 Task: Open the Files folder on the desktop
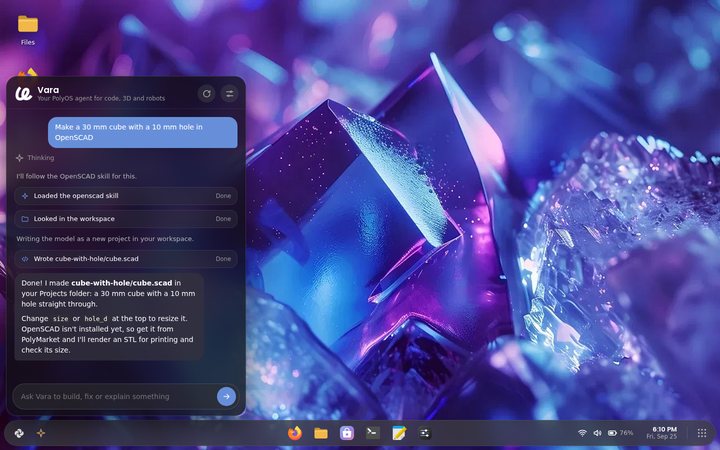click(28, 30)
